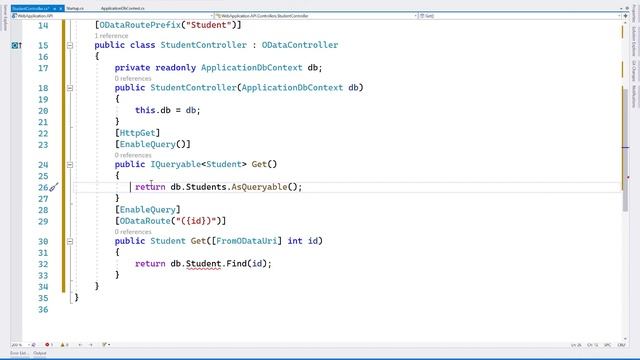
Task: Open "0 references" CodeLens above the StudentController constructor
Action: pos(133,78)
